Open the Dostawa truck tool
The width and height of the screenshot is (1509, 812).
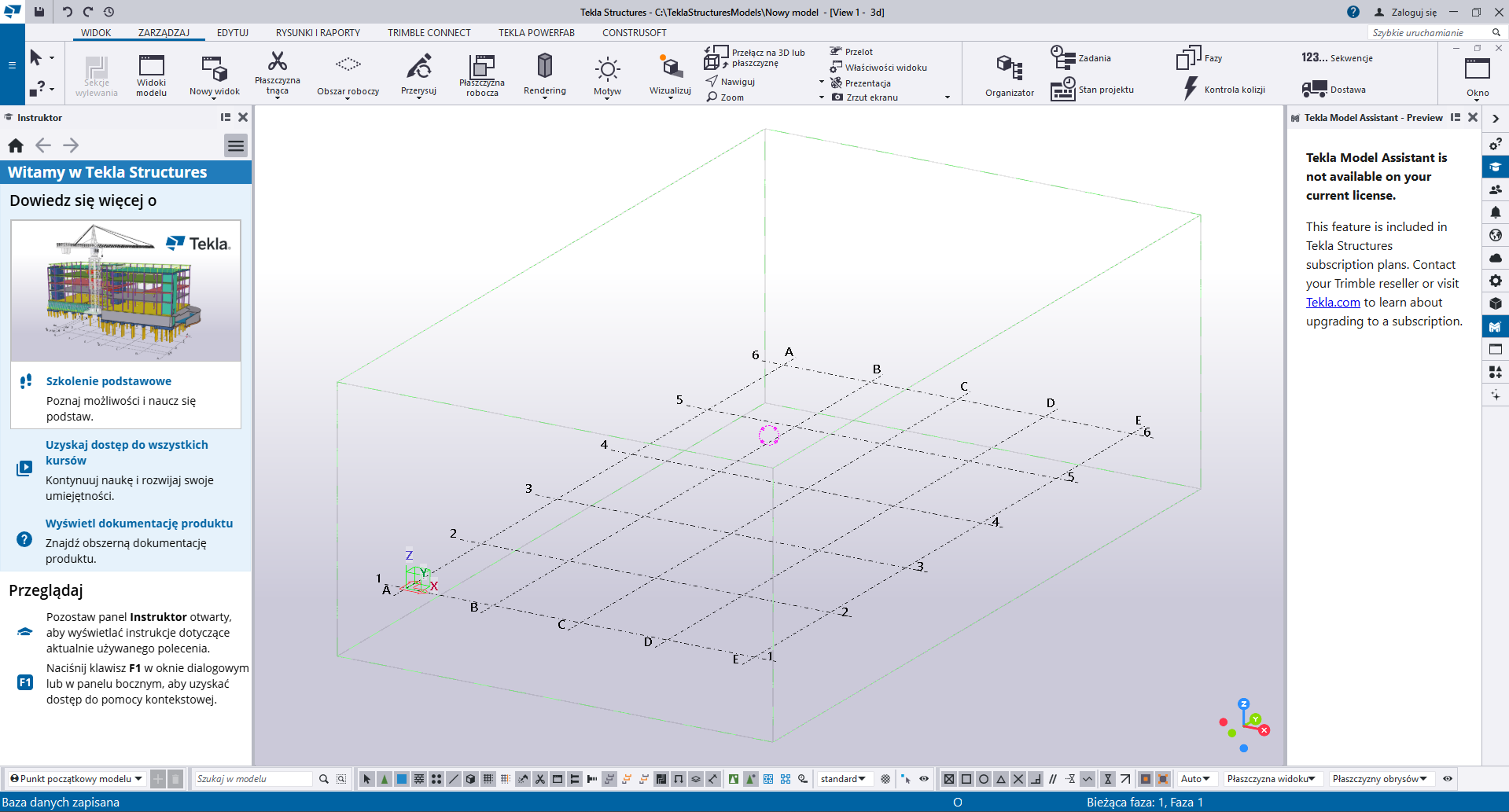point(1334,89)
